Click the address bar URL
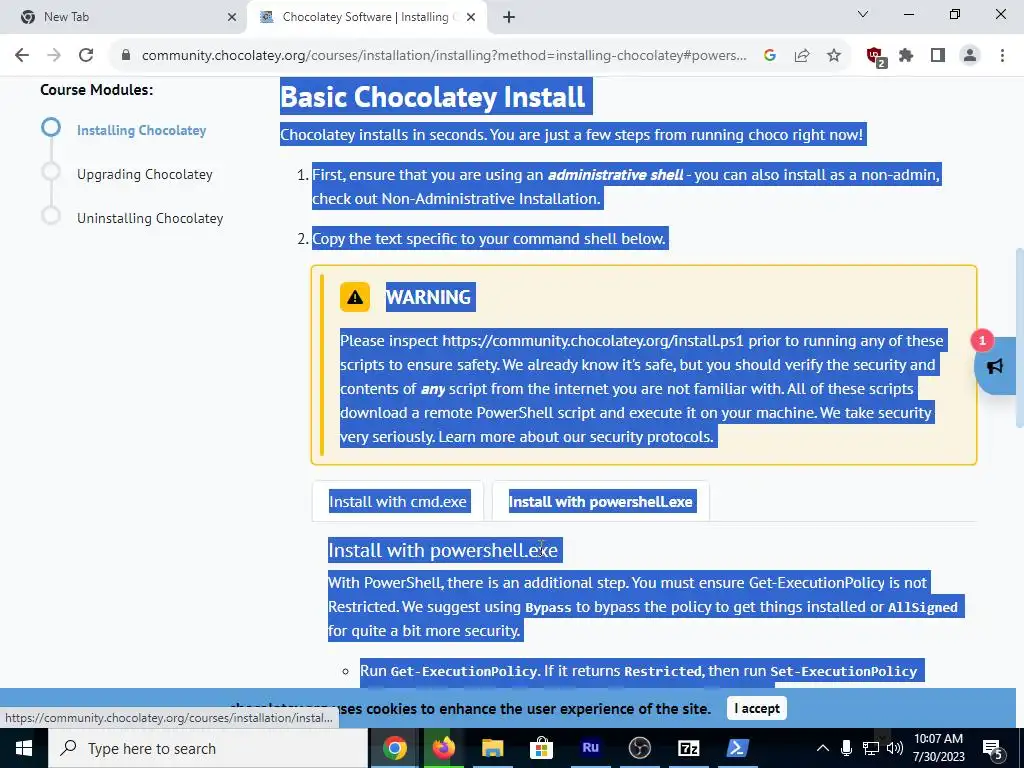The height and width of the screenshot is (768, 1024). 443,56
